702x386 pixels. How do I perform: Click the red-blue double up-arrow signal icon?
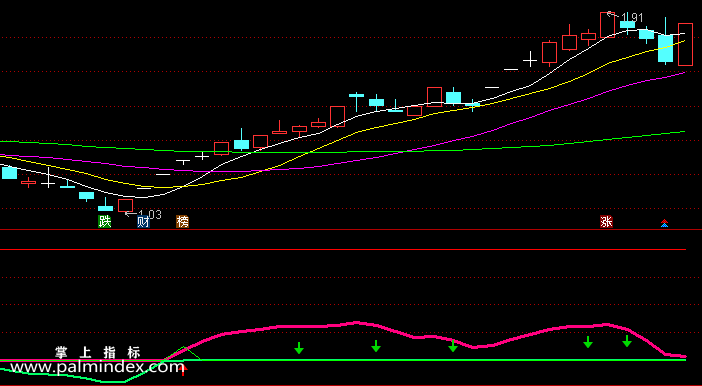tap(664, 223)
